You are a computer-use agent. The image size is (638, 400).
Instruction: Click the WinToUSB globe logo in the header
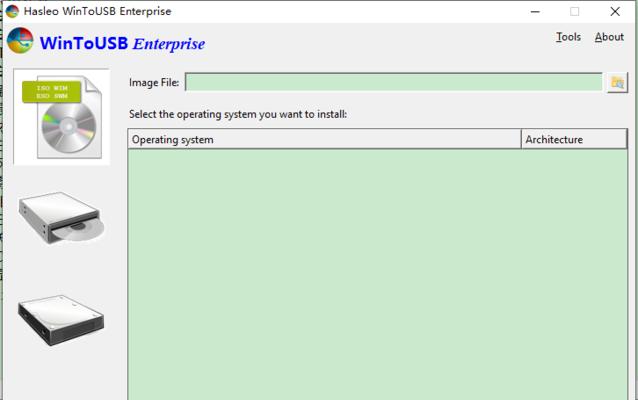(x=20, y=41)
